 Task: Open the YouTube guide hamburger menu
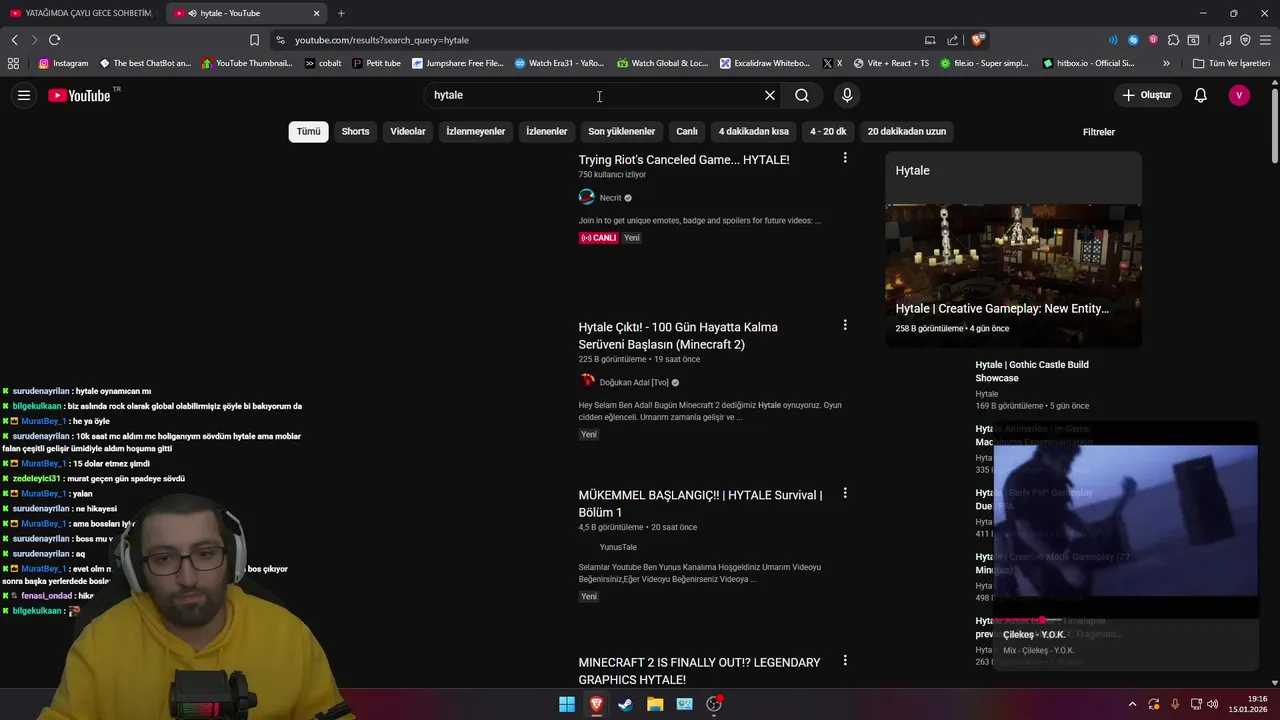24,95
